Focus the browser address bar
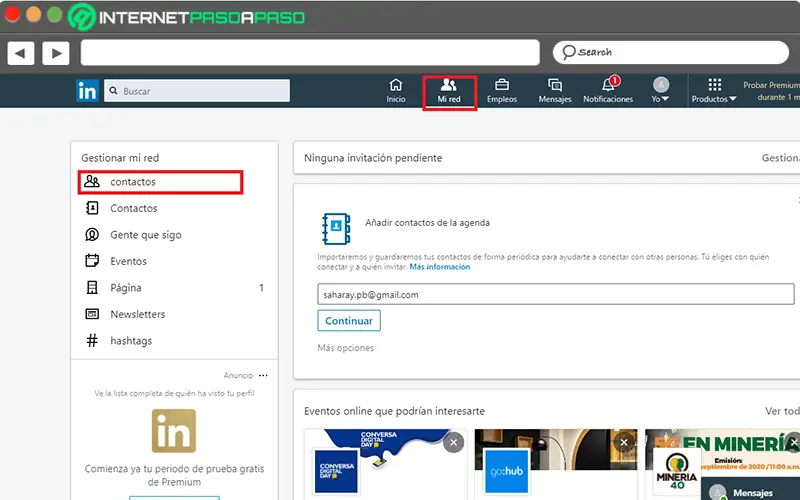800x500 pixels. click(x=310, y=53)
